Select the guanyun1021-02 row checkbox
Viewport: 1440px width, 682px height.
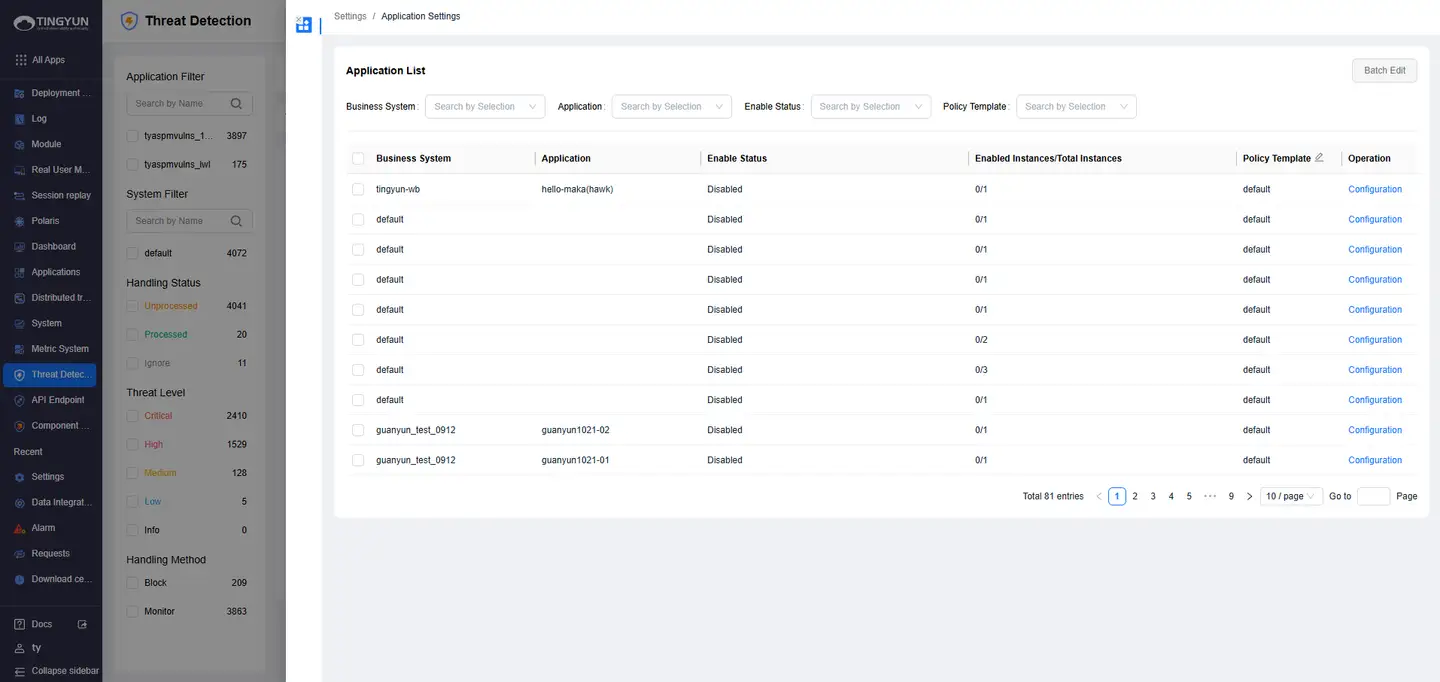(x=358, y=430)
